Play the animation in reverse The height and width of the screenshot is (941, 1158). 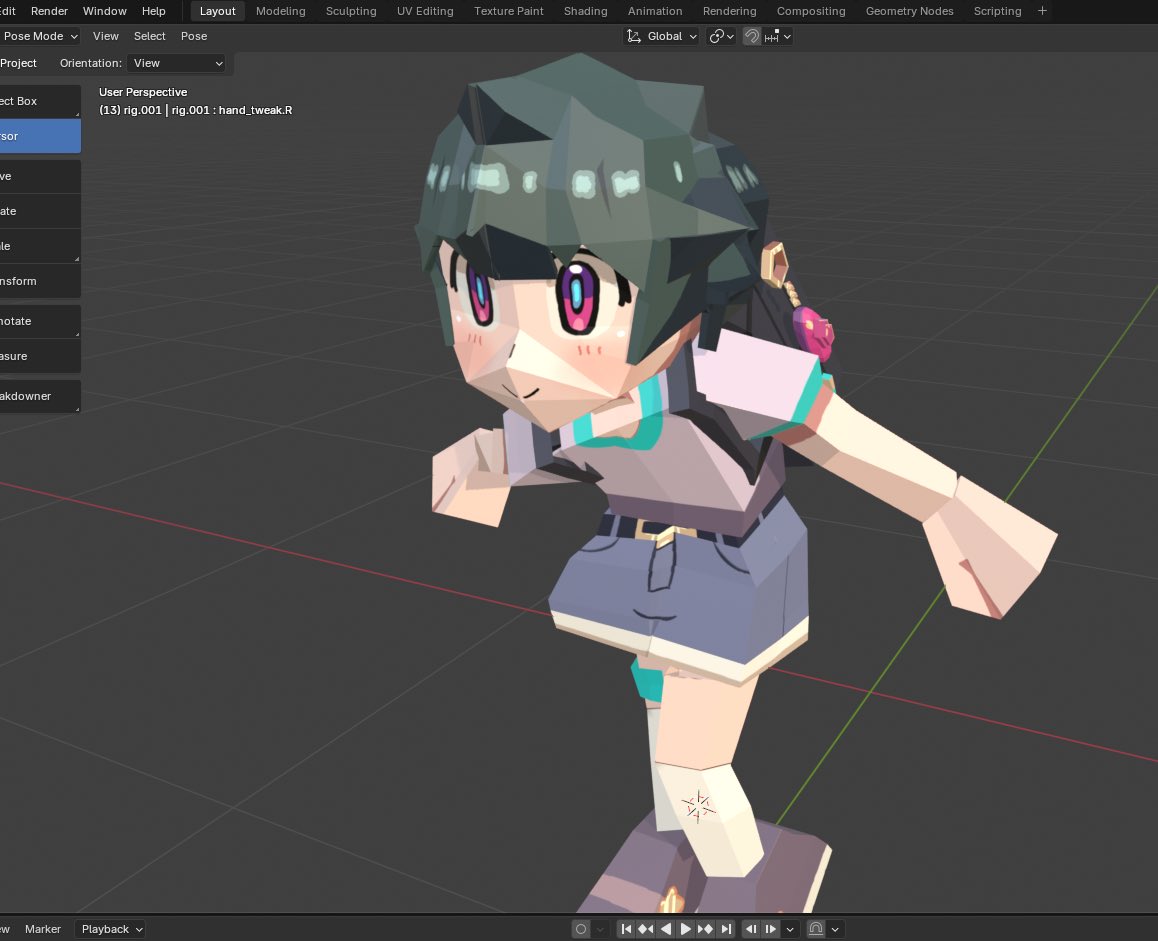click(x=665, y=929)
